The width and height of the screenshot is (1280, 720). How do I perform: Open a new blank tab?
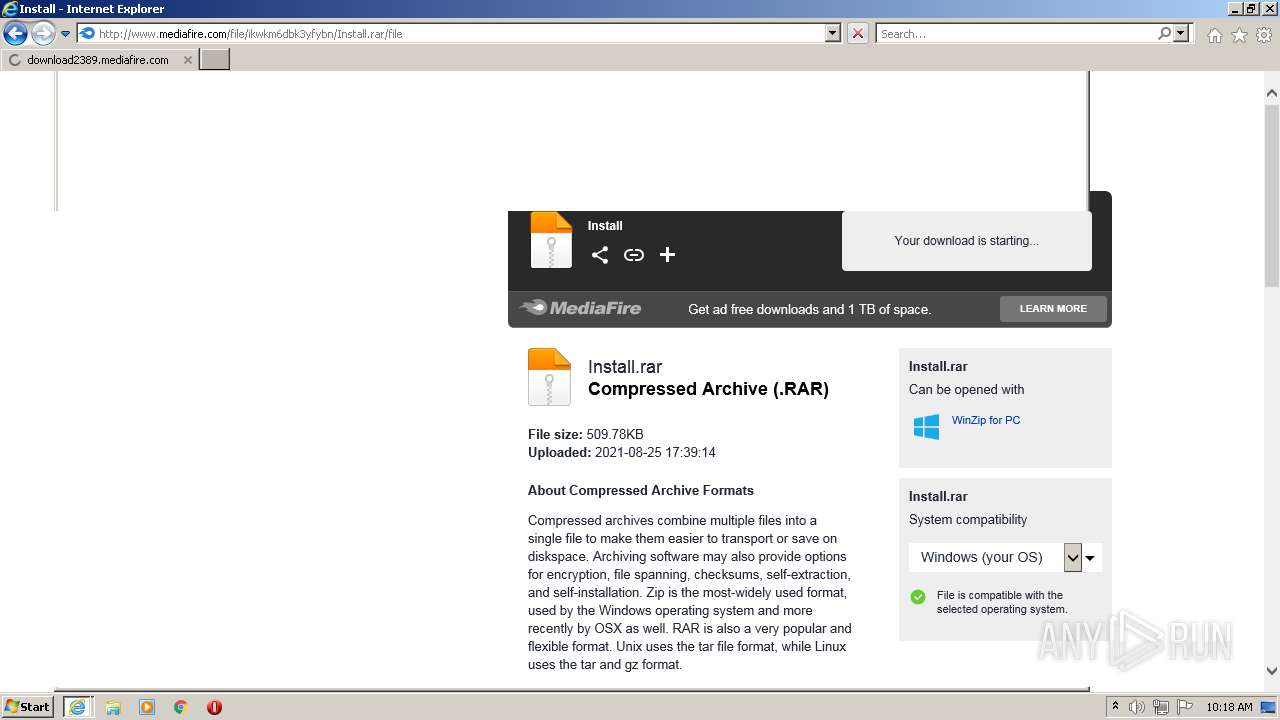click(x=215, y=60)
